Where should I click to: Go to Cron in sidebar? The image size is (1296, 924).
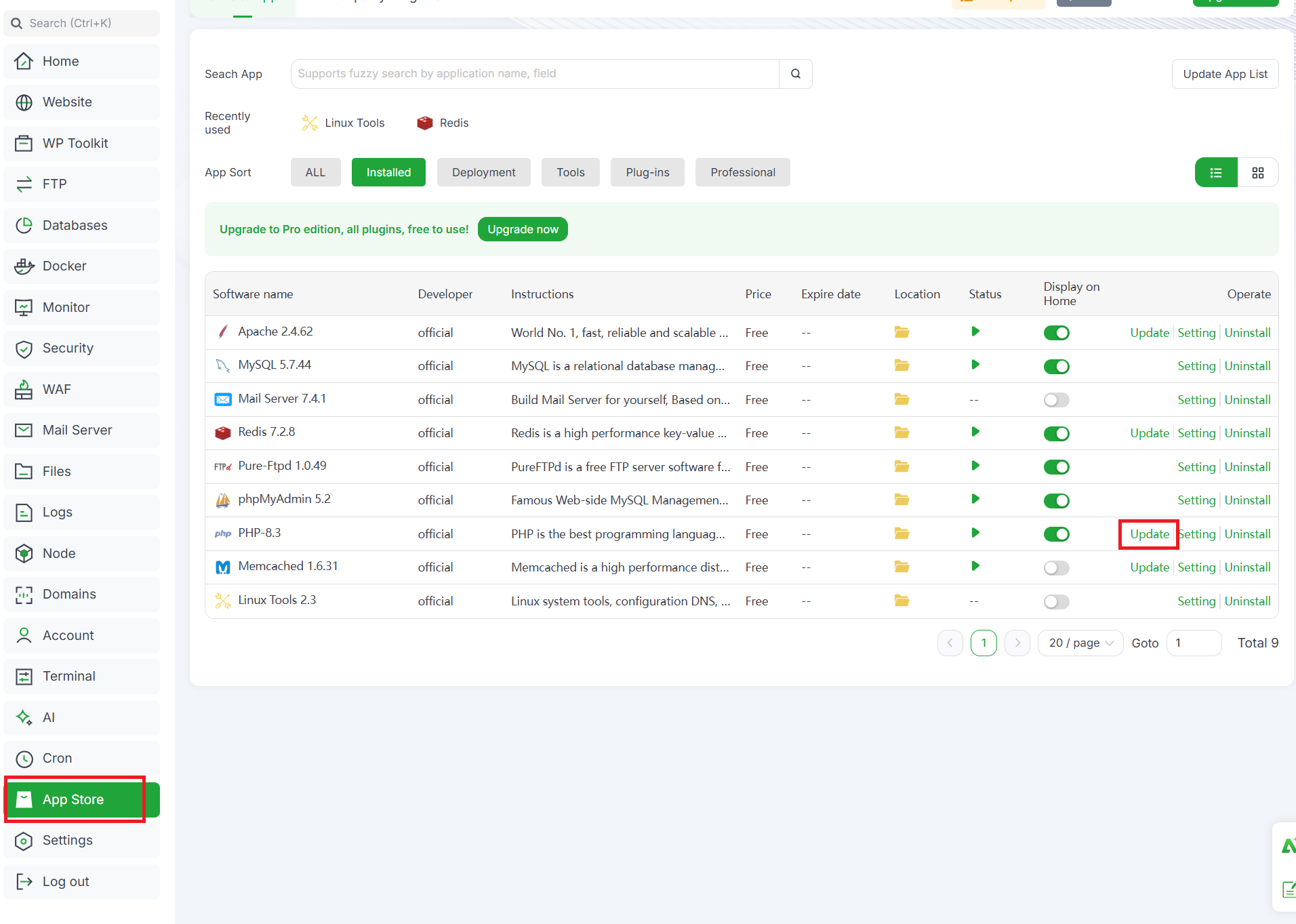coord(82,759)
